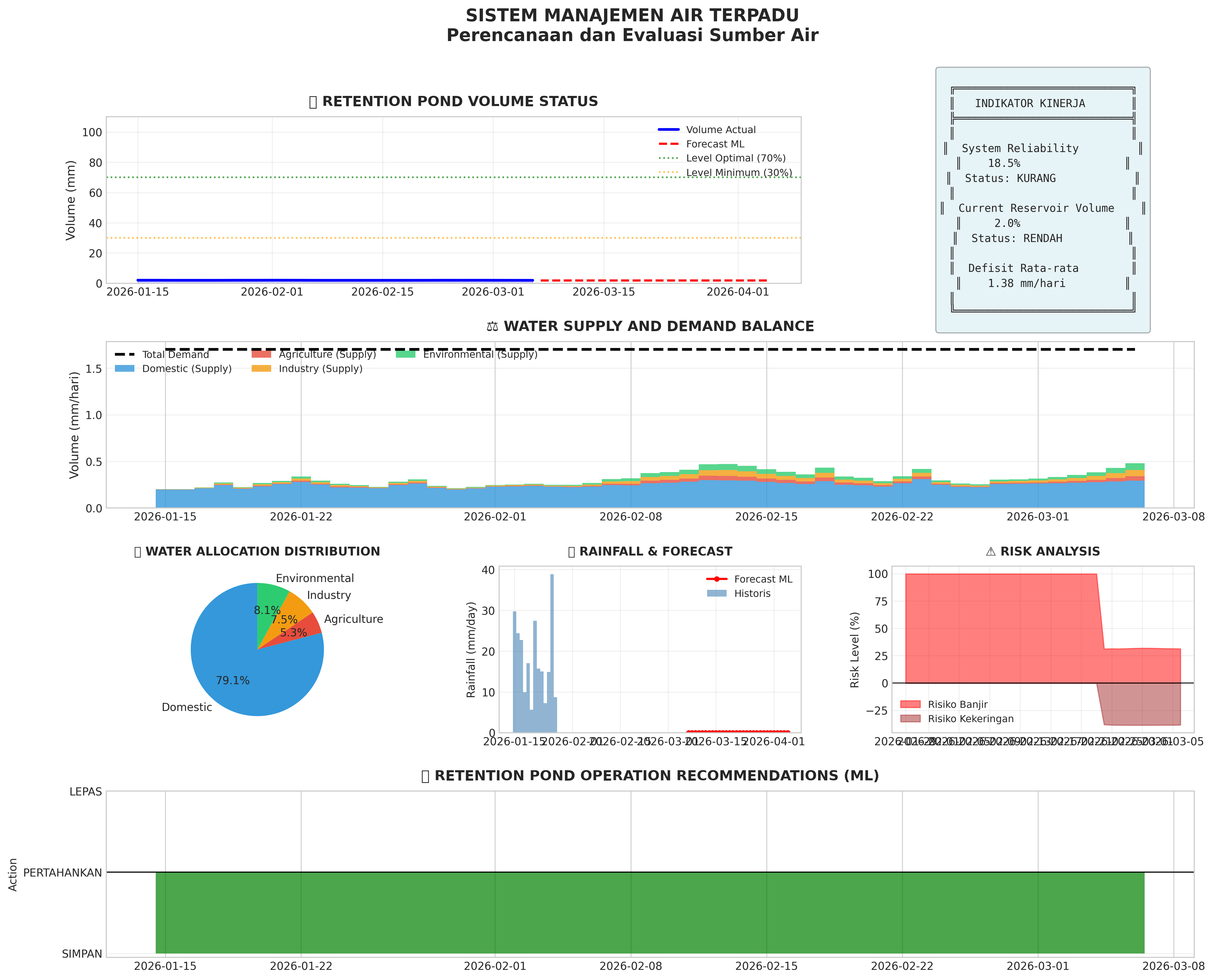Click the Historis rainfall legend swatch
Screen dimensions: 1213x980
716,593
